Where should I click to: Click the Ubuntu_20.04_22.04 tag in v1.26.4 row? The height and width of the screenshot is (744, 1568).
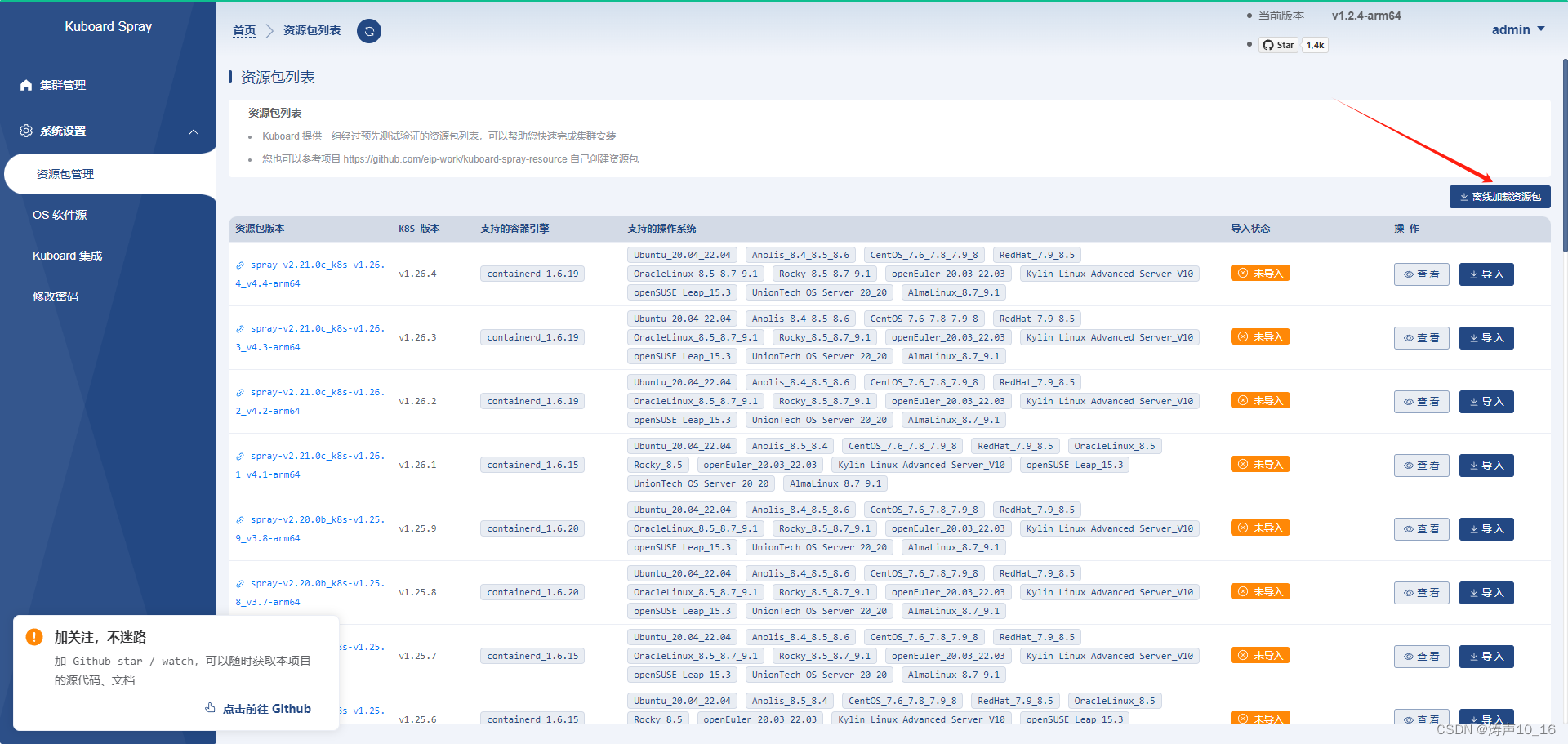pyautogui.click(x=682, y=255)
